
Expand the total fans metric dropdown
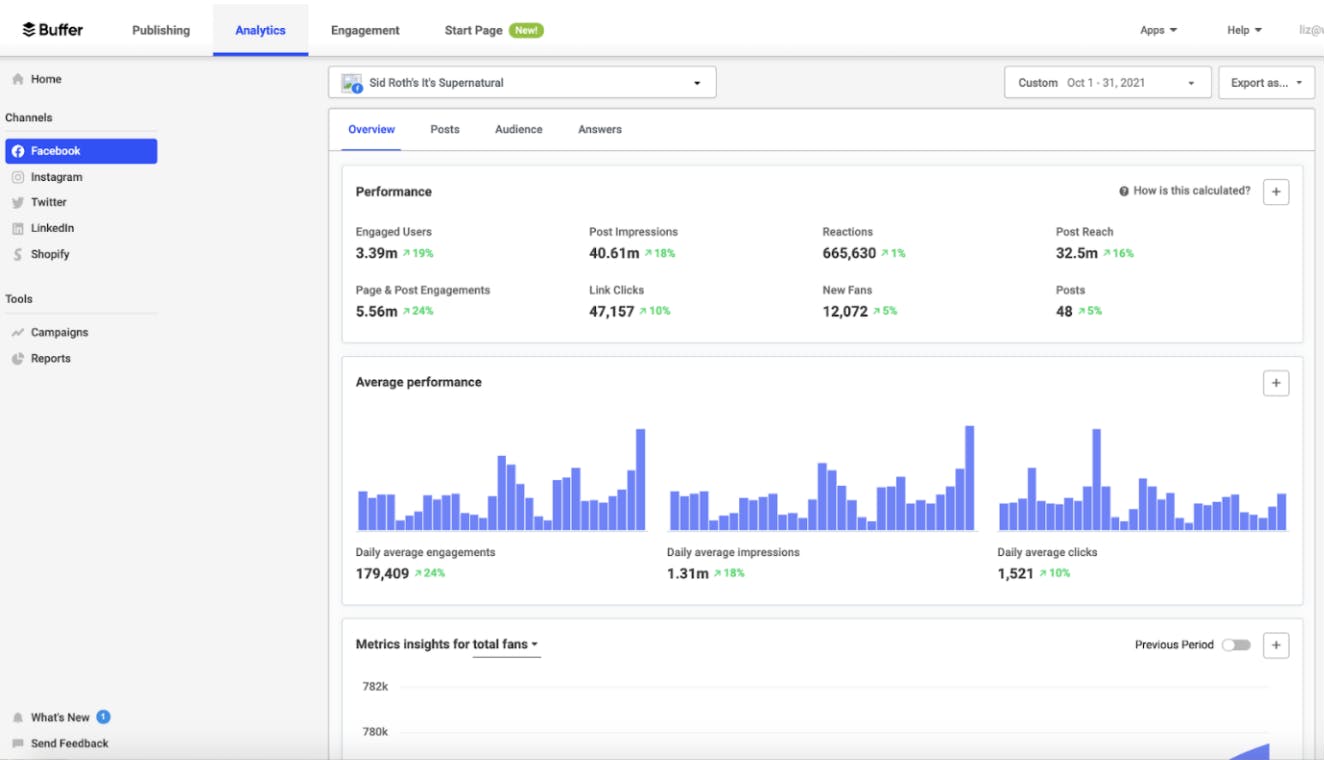(506, 645)
